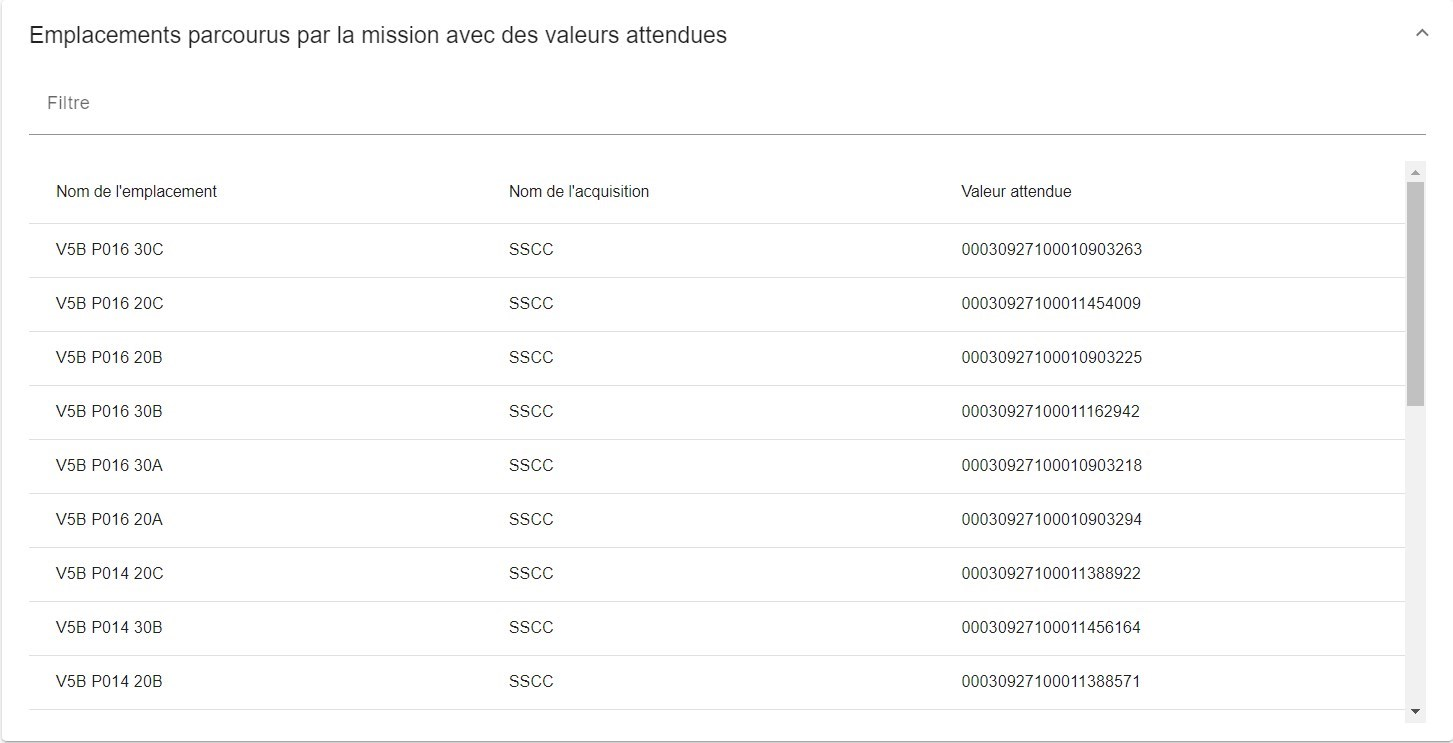Click value 00030927100011456164

coord(1051,628)
